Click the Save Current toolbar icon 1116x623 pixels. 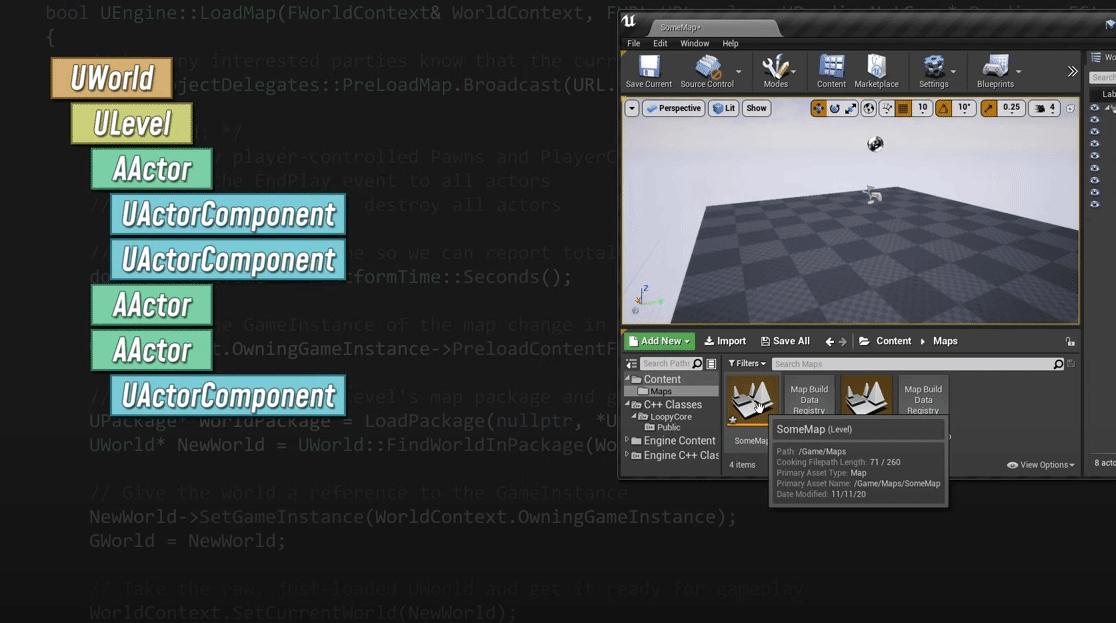[x=648, y=71]
